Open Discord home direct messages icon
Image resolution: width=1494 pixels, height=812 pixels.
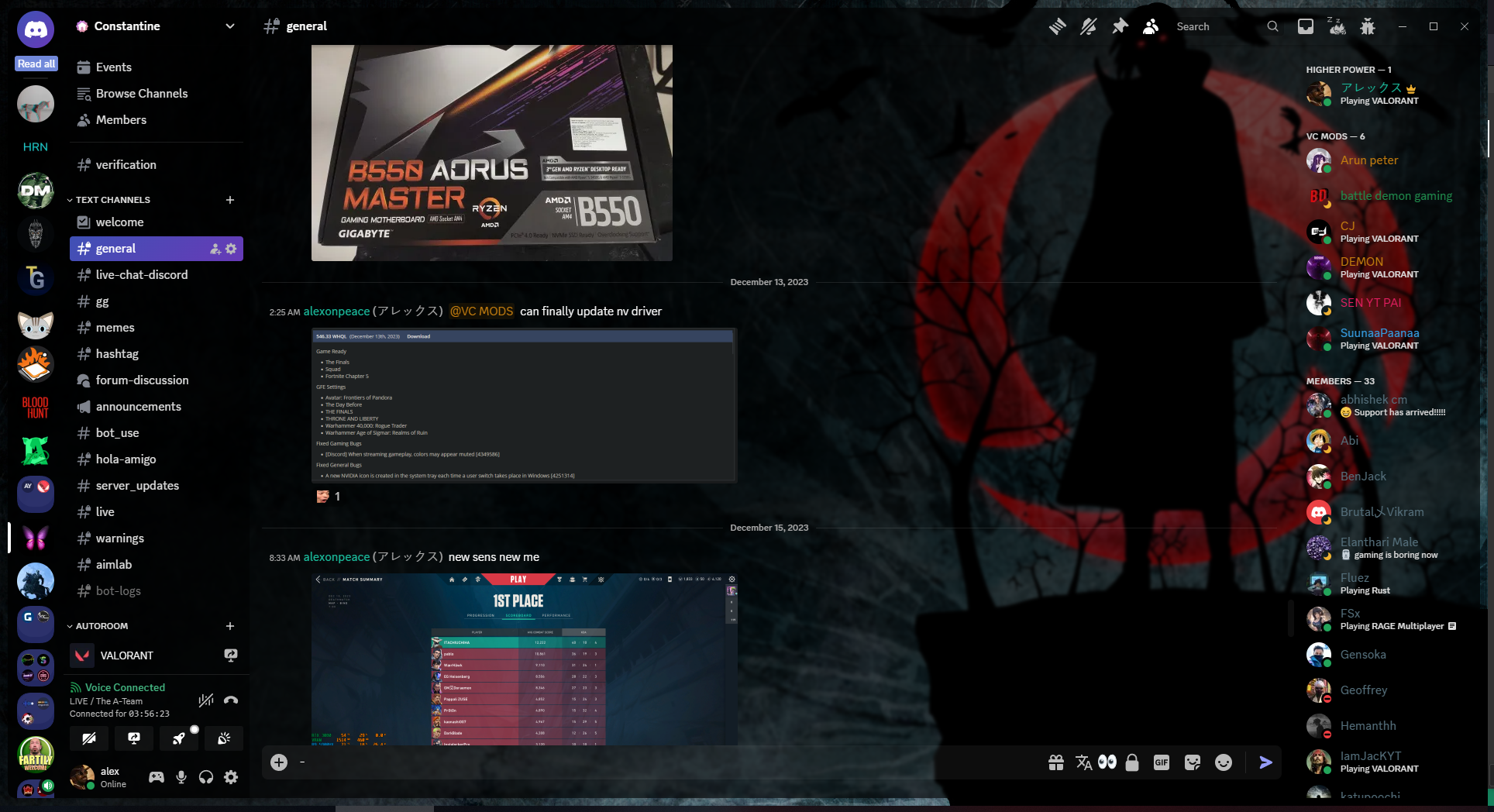(x=36, y=29)
